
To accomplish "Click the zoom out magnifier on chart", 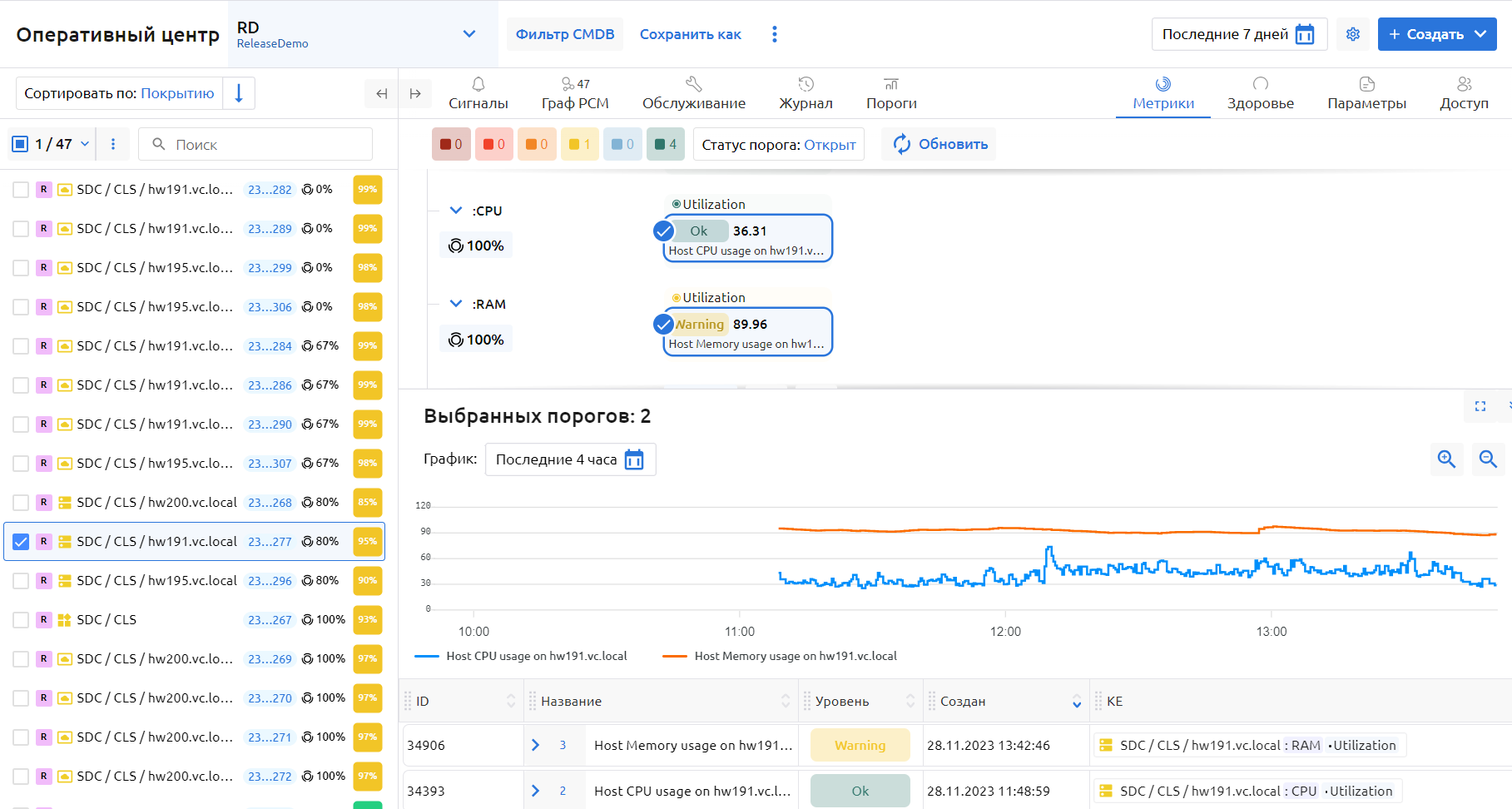I will pyautogui.click(x=1488, y=459).
